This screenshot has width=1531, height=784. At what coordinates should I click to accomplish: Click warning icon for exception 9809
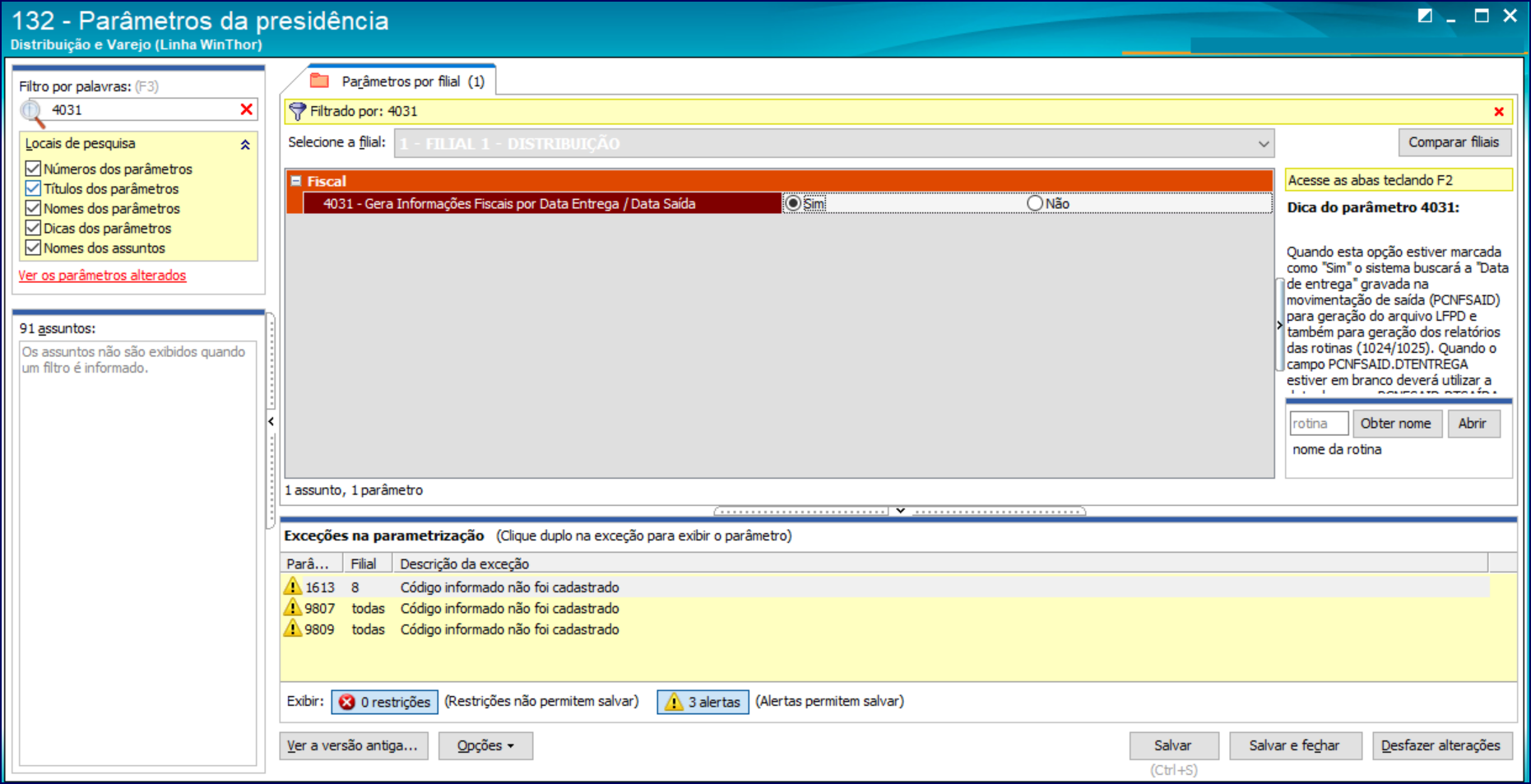pyautogui.click(x=293, y=629)
